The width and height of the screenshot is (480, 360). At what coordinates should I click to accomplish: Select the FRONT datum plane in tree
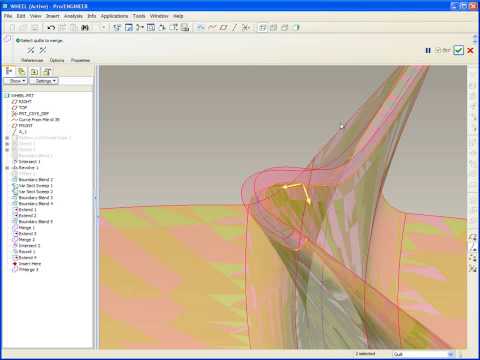coord(22,125)
